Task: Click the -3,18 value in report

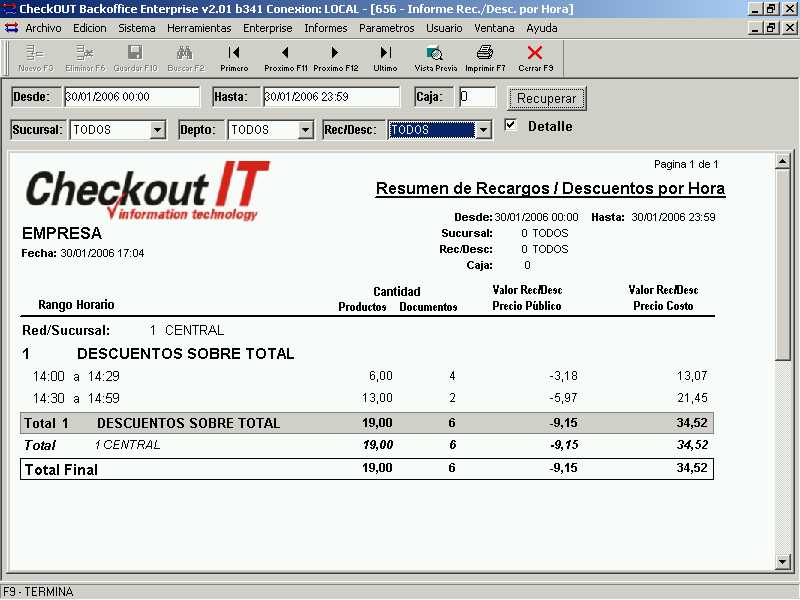Action: point(563,377)
